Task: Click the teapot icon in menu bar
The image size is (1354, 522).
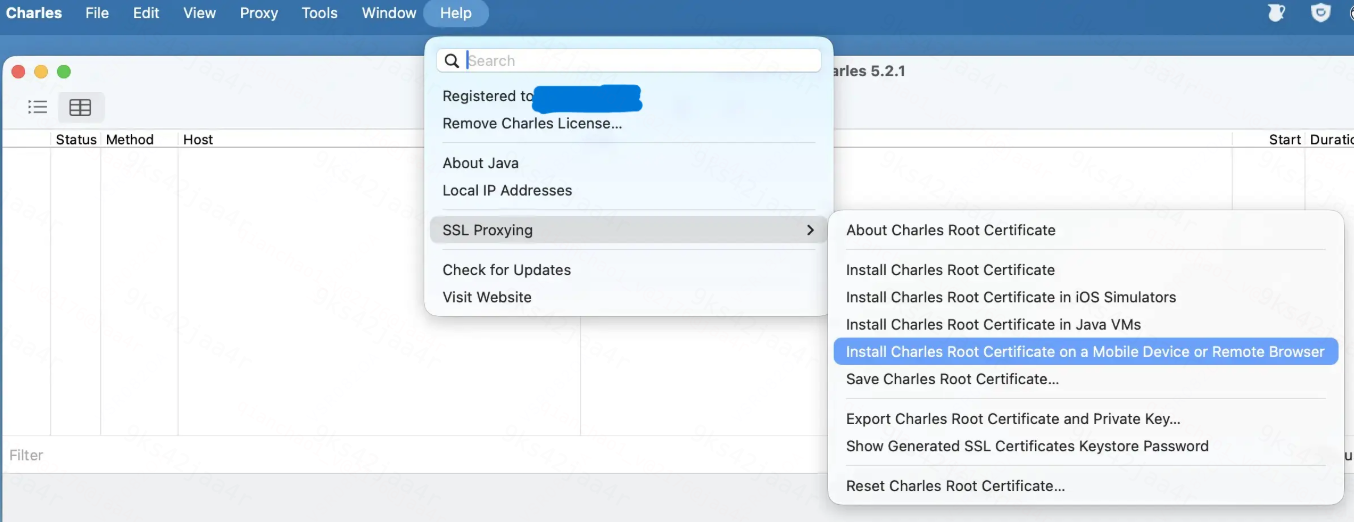Action: [1276, 13]
